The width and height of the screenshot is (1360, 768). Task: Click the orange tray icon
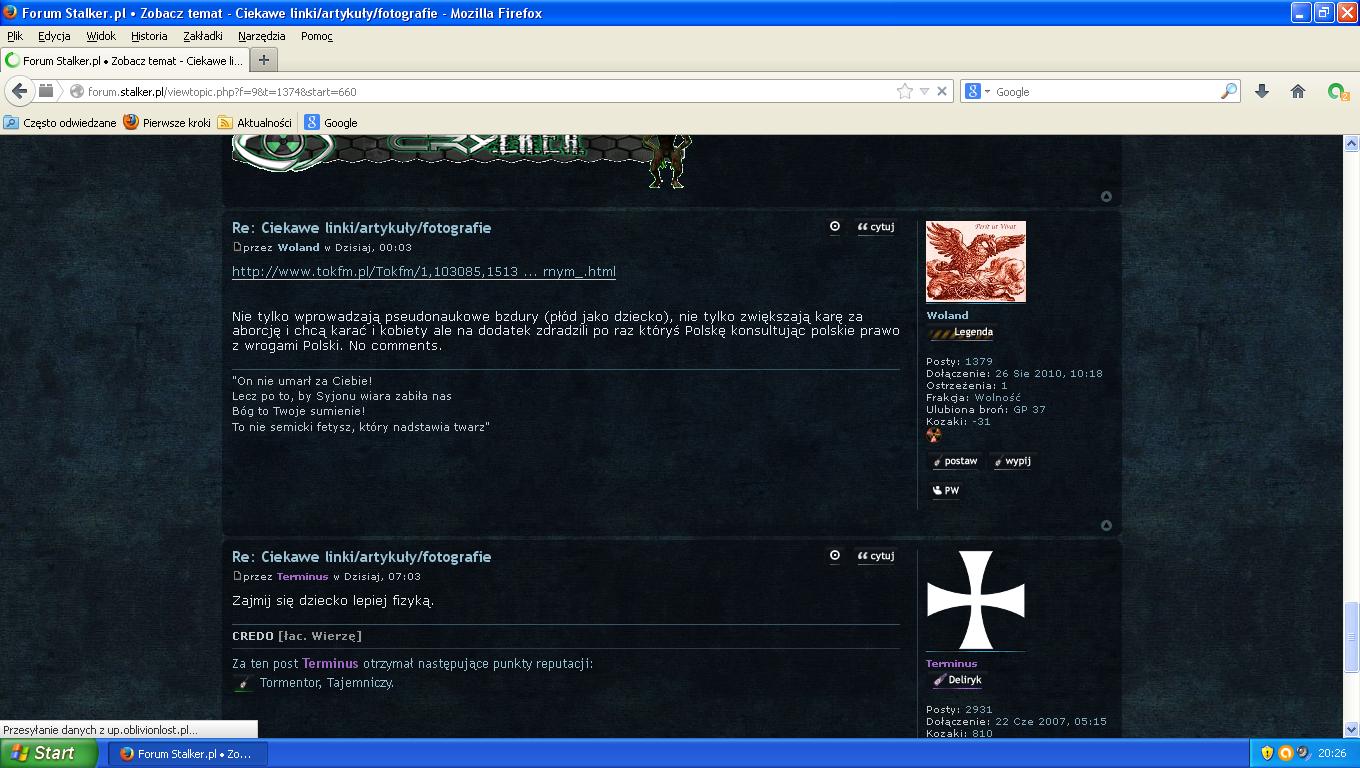pyautogui.click(x=1286, y=753)
